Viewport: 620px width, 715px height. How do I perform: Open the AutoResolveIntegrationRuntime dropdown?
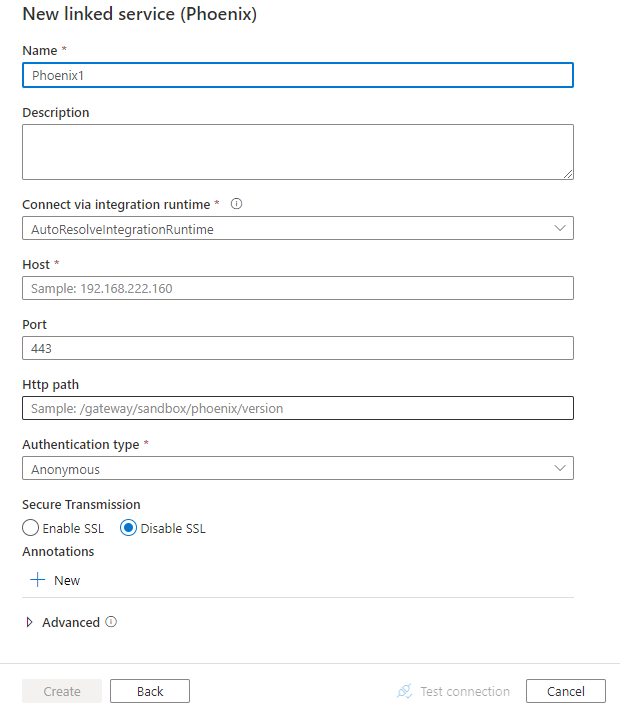click(x=298, y=228)
